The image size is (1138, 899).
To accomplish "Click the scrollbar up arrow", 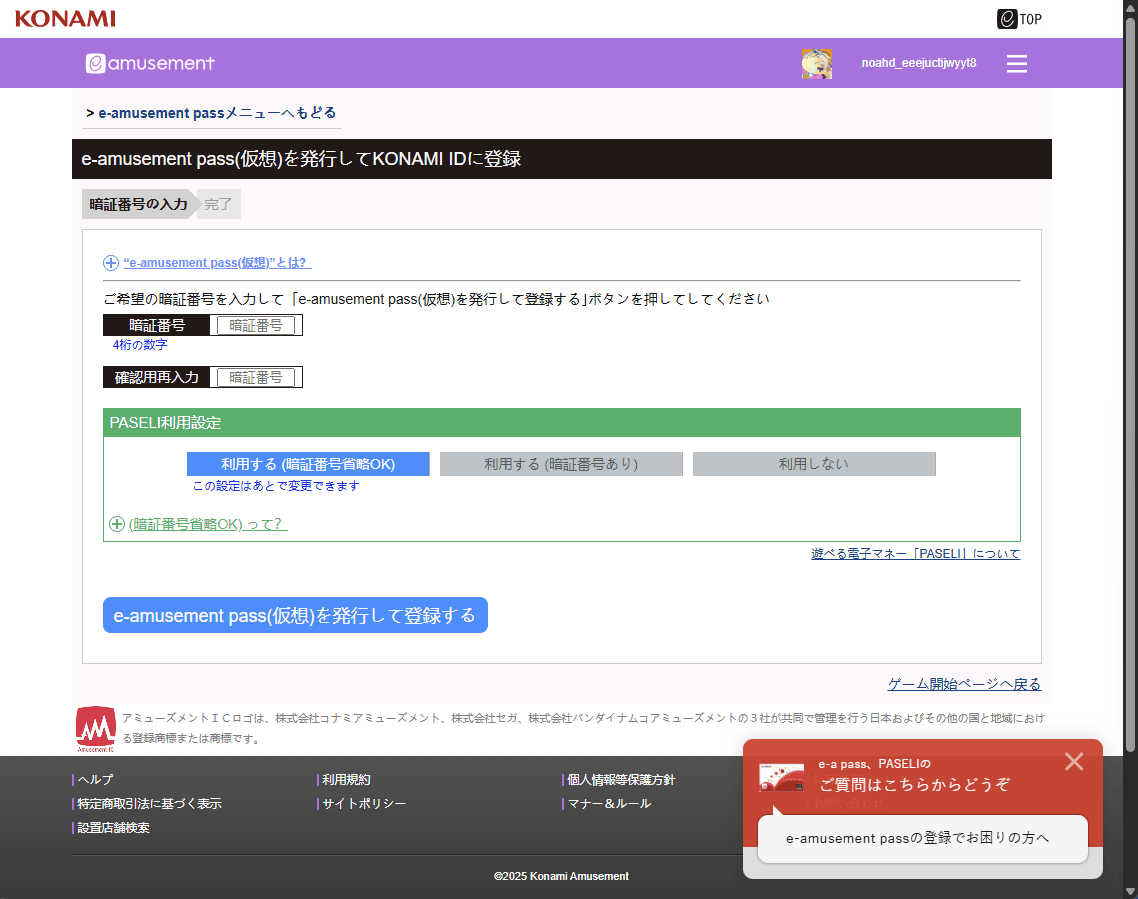I will click(x=1130, y=7).
